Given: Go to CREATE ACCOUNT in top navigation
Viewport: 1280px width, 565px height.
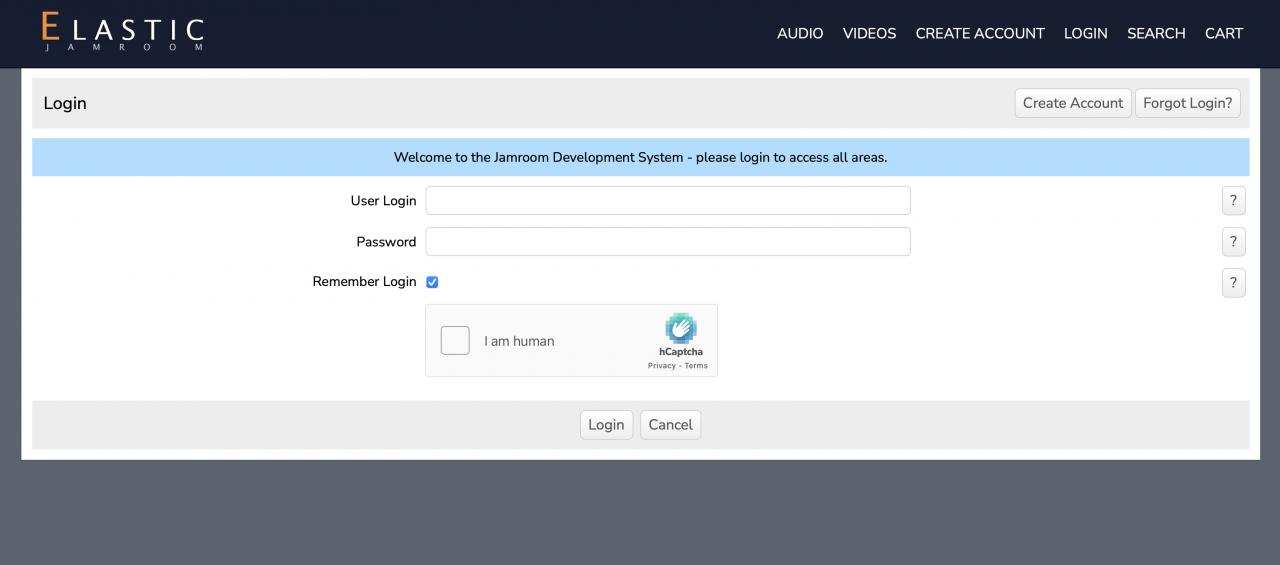Looking at the screenshot, I should (980, 33).
